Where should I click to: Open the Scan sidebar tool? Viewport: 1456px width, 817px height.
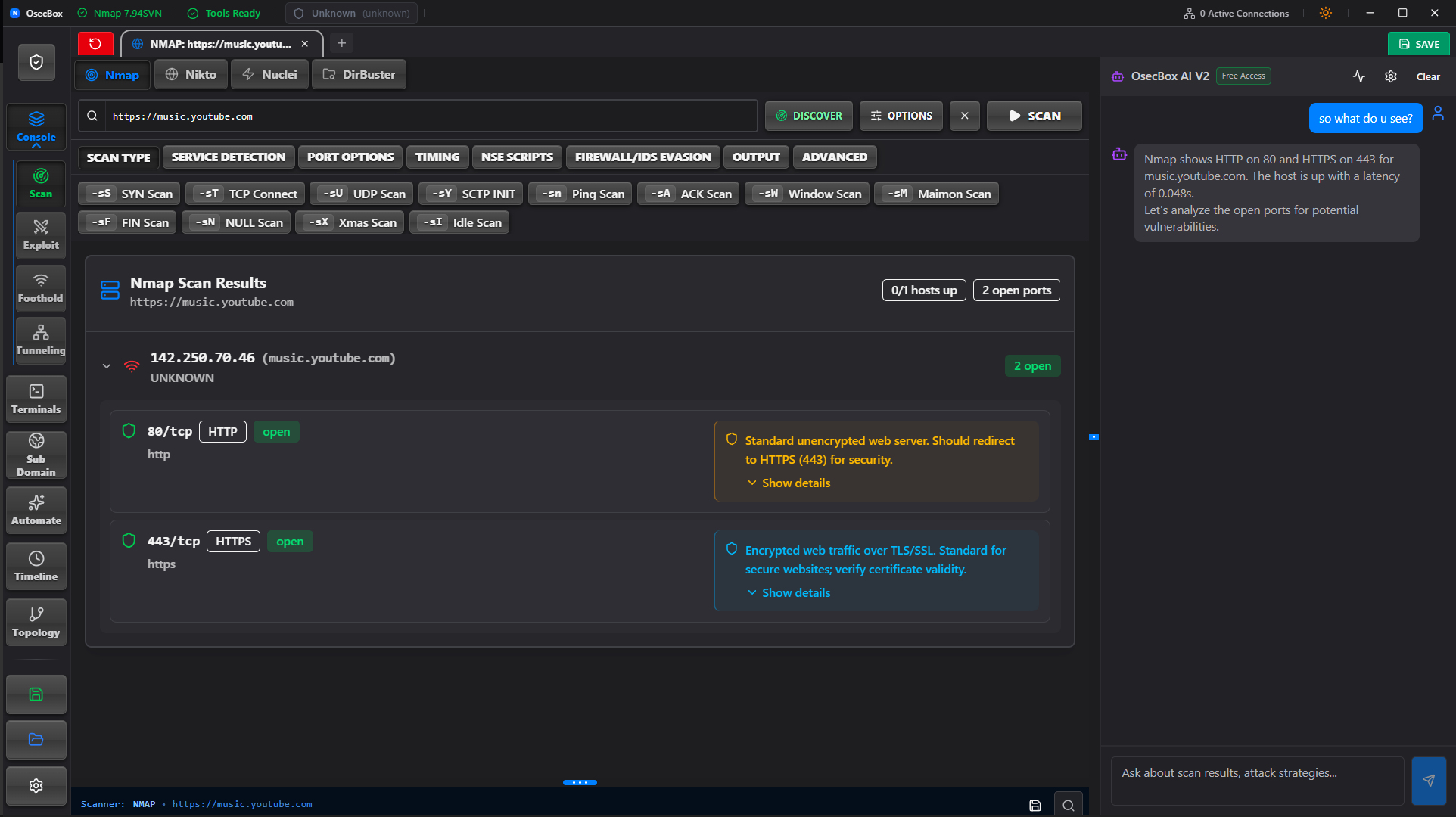41,184
